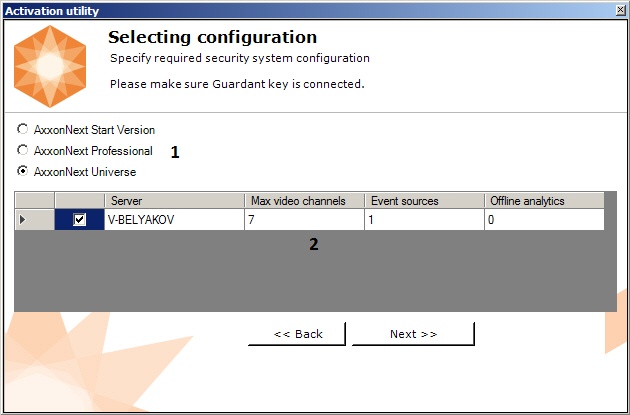Click the orange AxxonNext hexagon logo

pyautogui.click(x=50, y=66)
